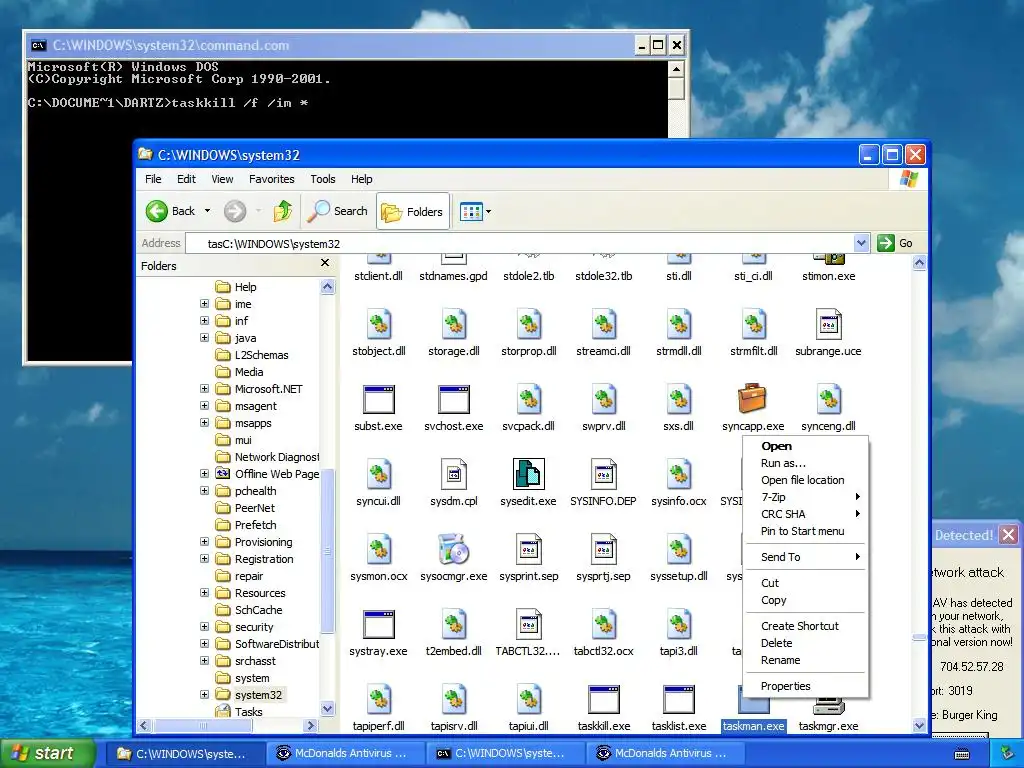Choose Open file location menu entry
The height and width of the screenshot is (768, 1024).
pyautogui.click(x=805, y=480)
